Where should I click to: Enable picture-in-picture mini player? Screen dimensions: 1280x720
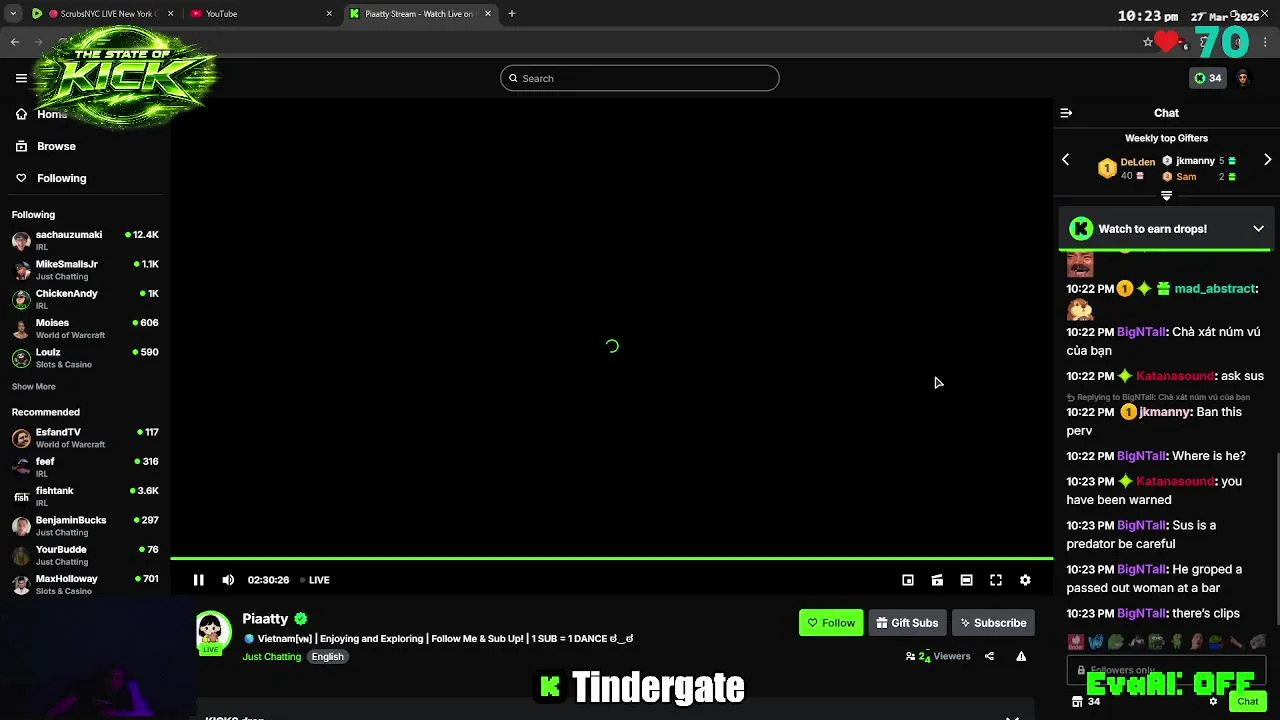coord(908,580)
